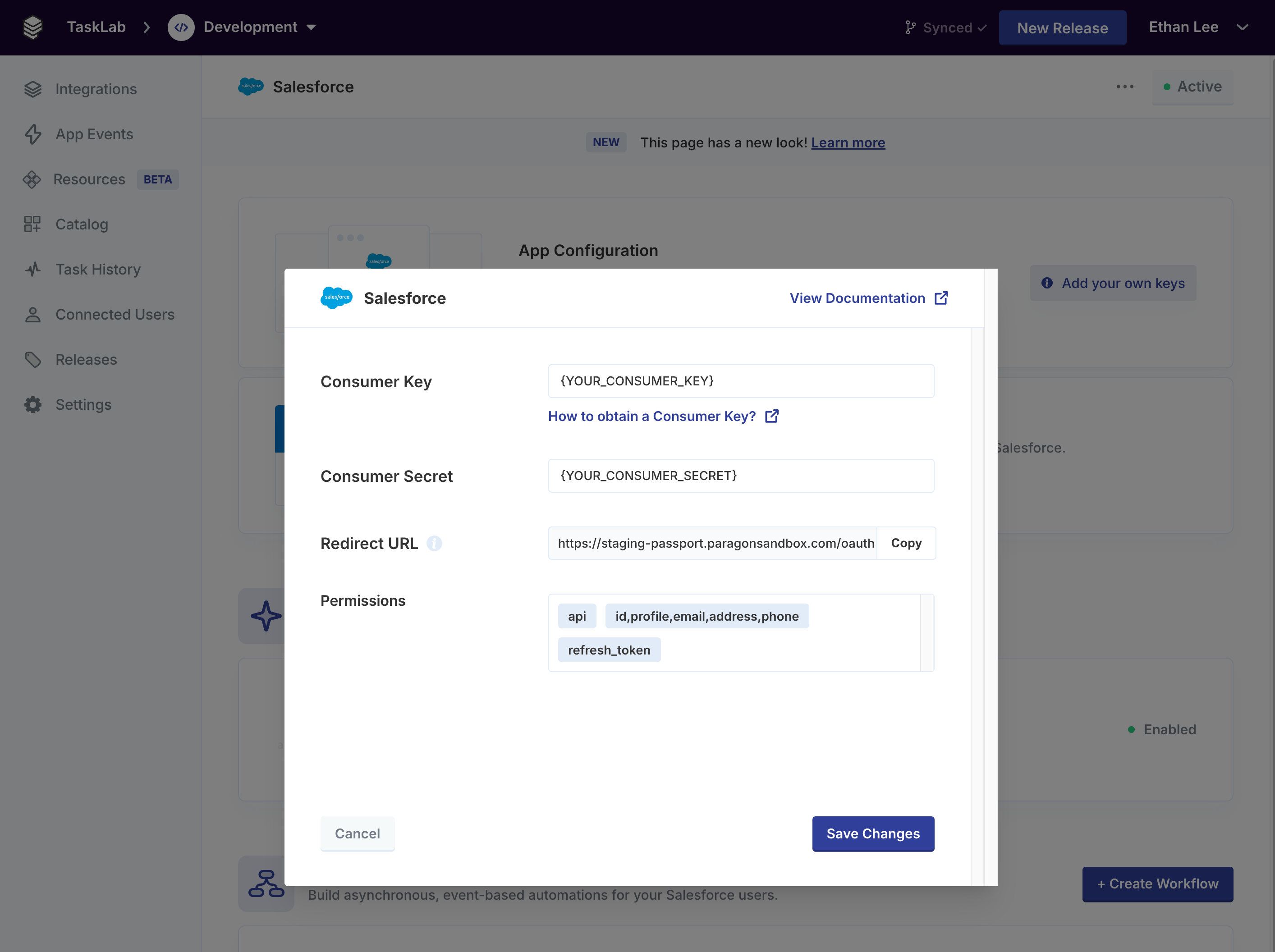Screen dimensions: 1275x952
Task: Click the Salesforce logo in page header
Action: [251, 87]
